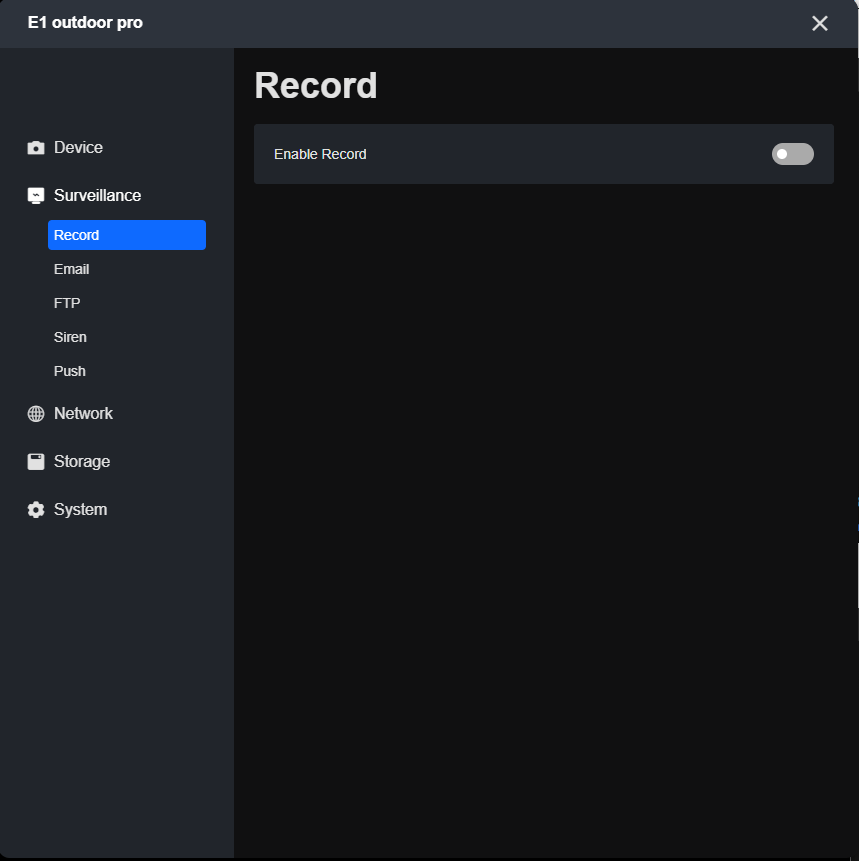
Task: Go to the FTP settings page
Action: [67, 303]
